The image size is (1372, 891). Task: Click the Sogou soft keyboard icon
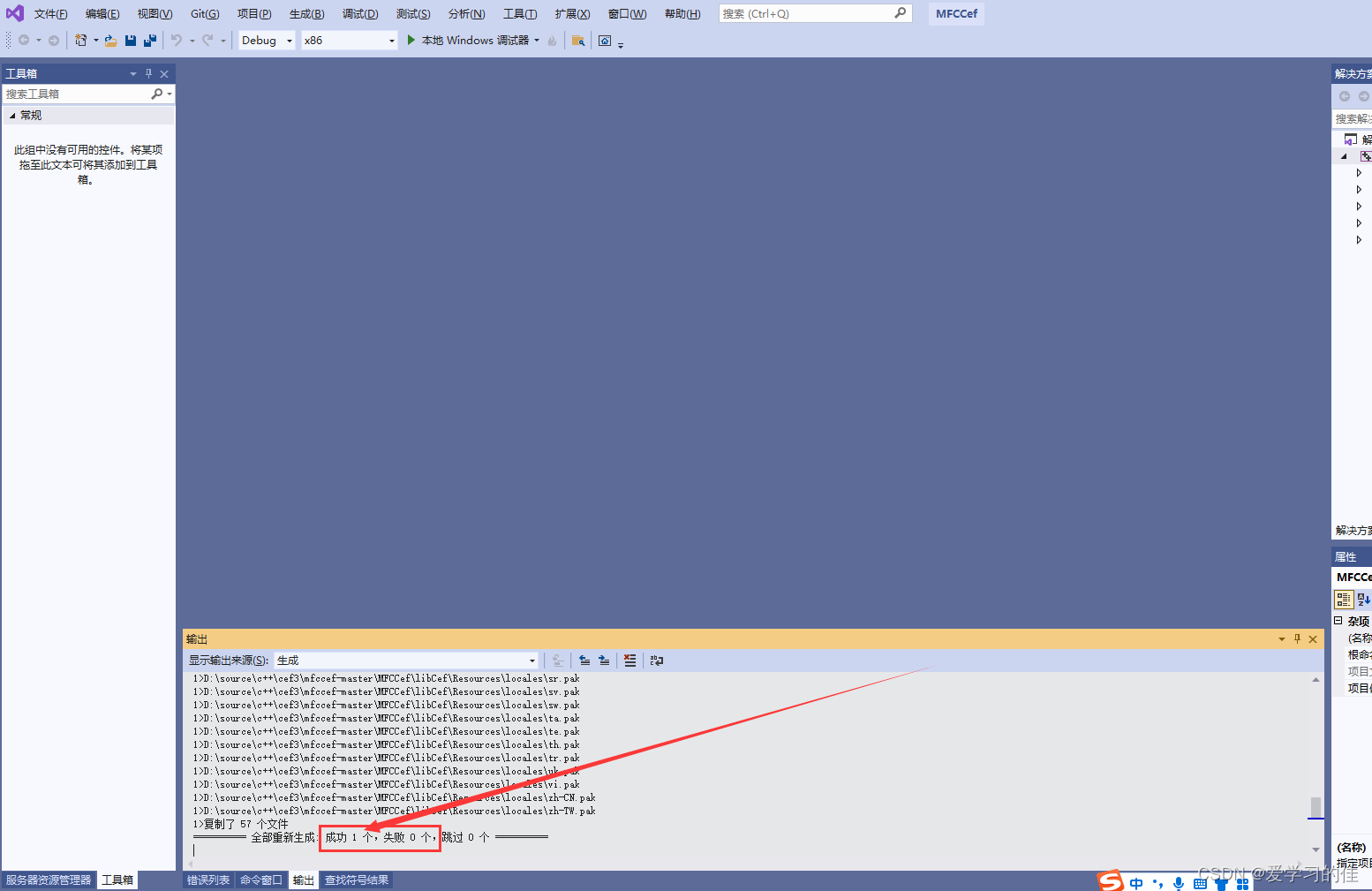point(1200,883)
